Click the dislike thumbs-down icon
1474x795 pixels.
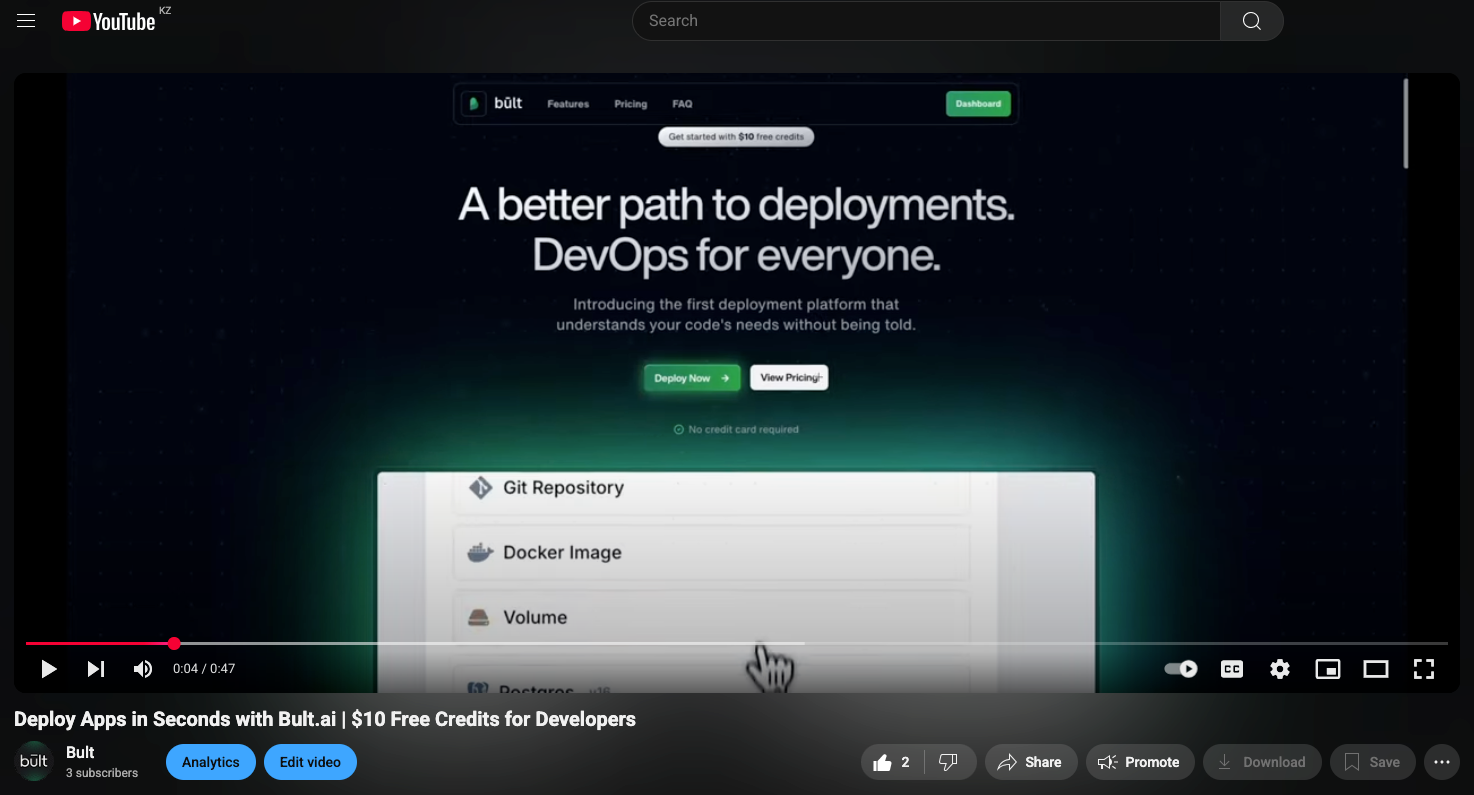(x=948, y=761)
